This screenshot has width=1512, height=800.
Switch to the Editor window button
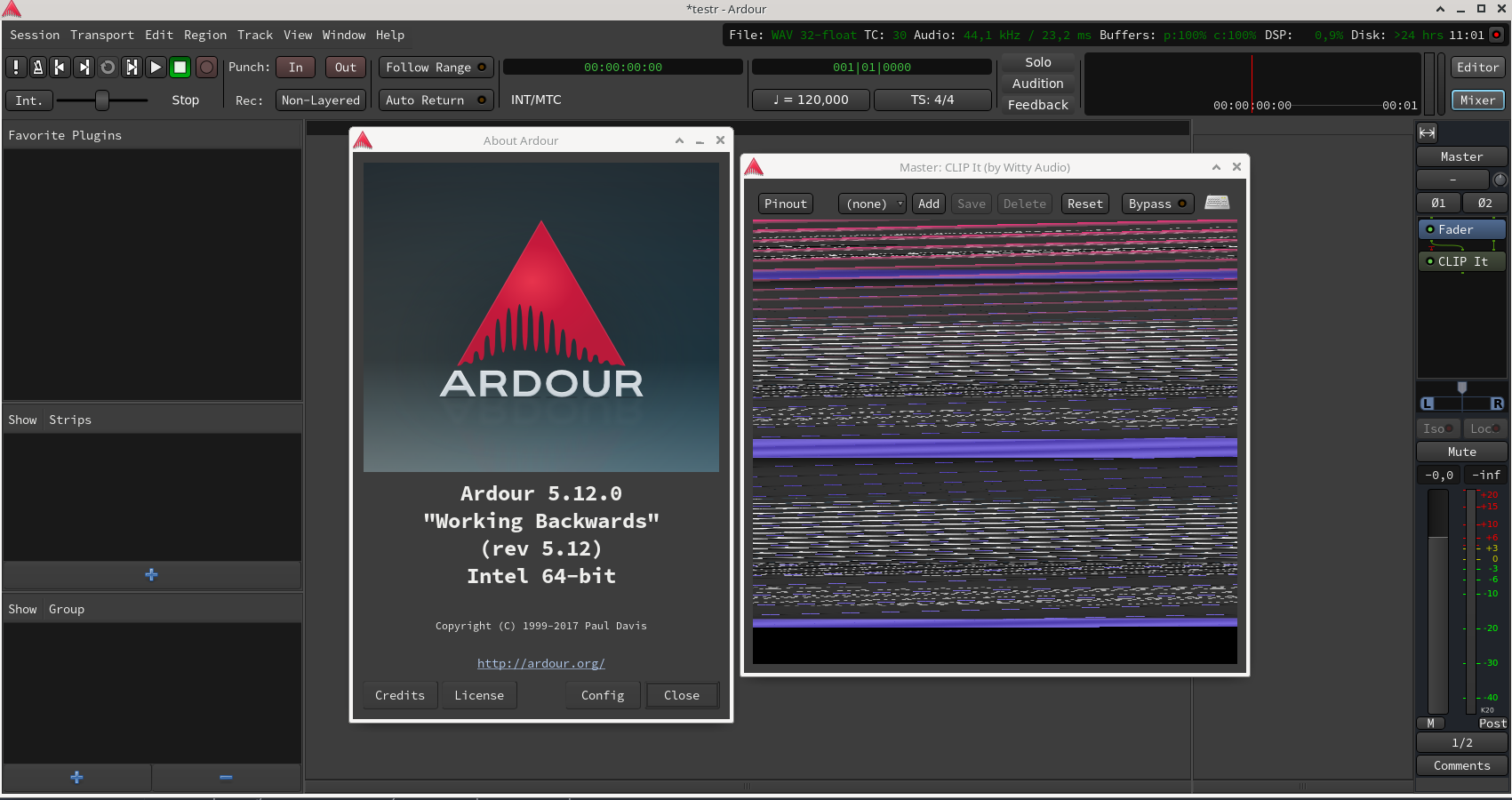point(1477,67)
